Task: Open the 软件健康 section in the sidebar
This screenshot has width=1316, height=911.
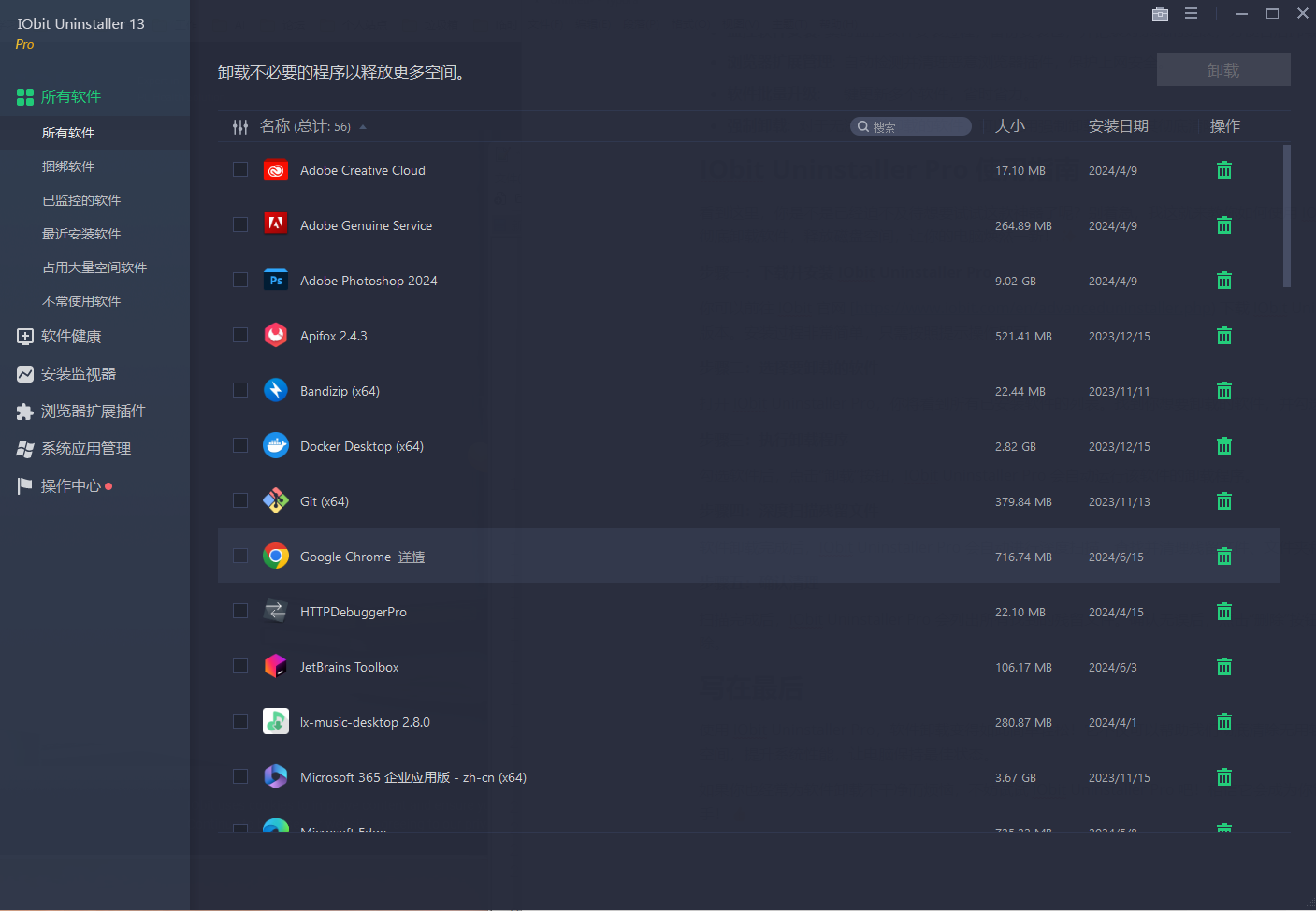Action: [x=71, y=337]
